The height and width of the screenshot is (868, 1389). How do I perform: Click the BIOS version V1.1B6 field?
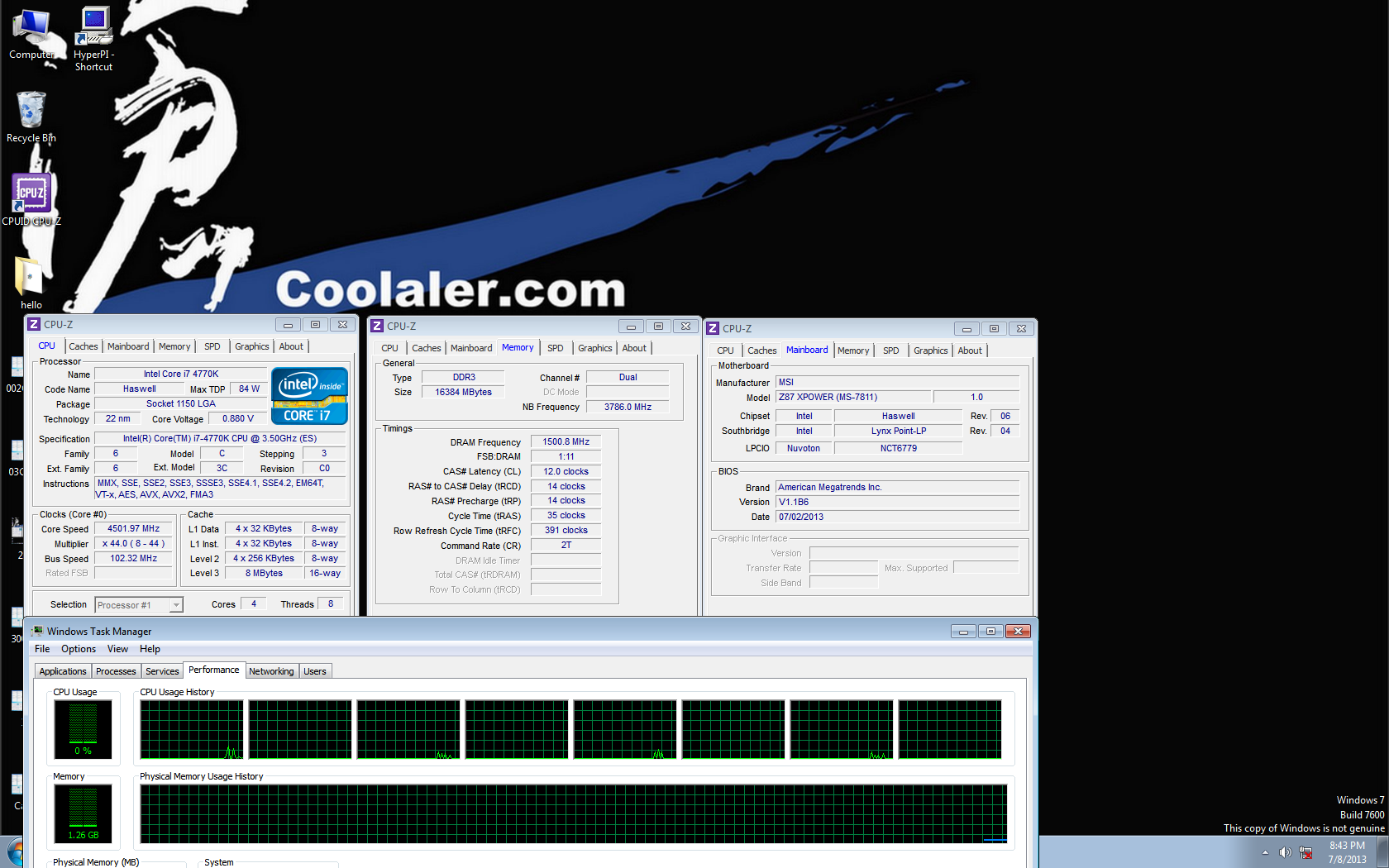[x=898, y=503]
